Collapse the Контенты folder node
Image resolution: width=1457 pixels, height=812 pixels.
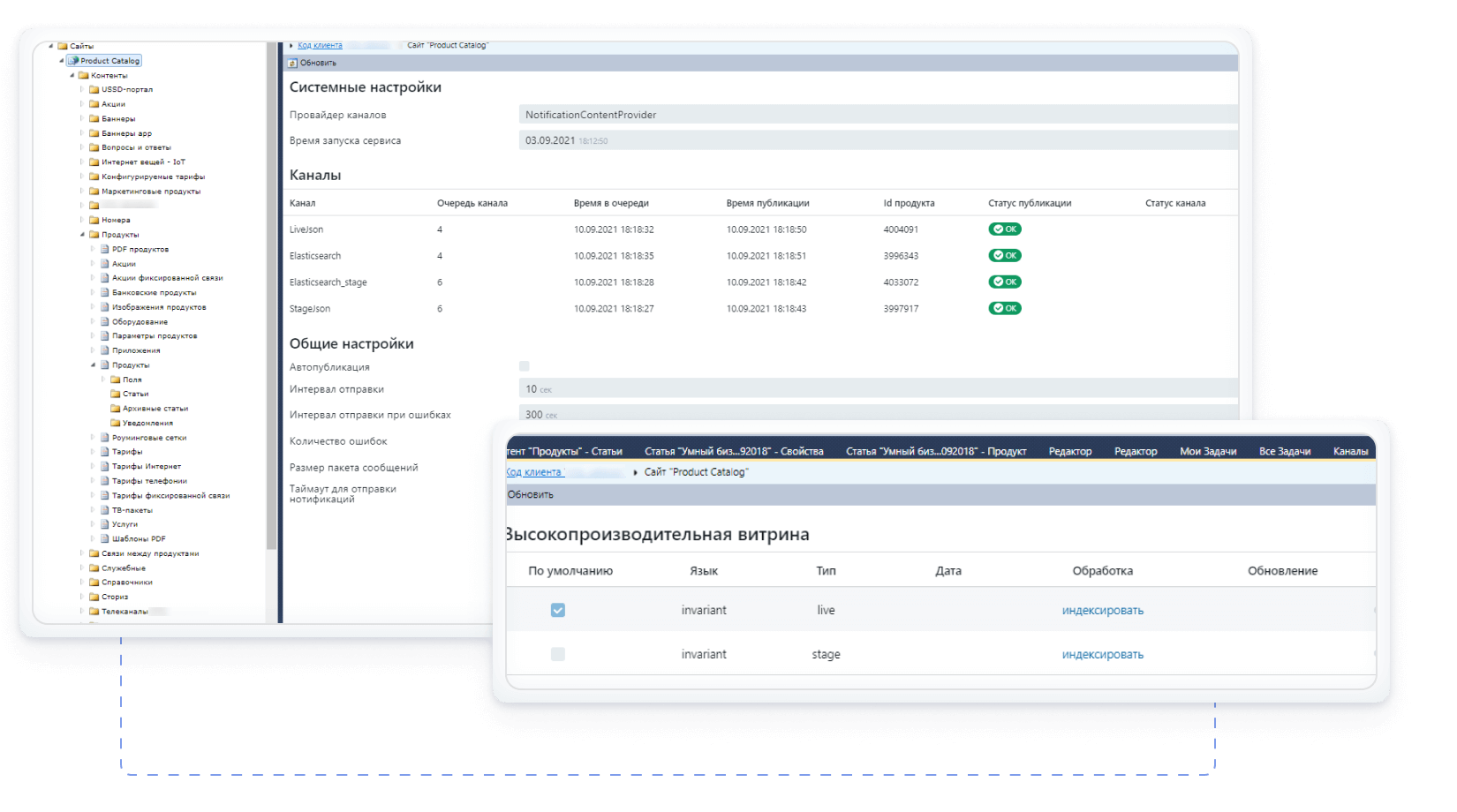(x=72, y=75)
